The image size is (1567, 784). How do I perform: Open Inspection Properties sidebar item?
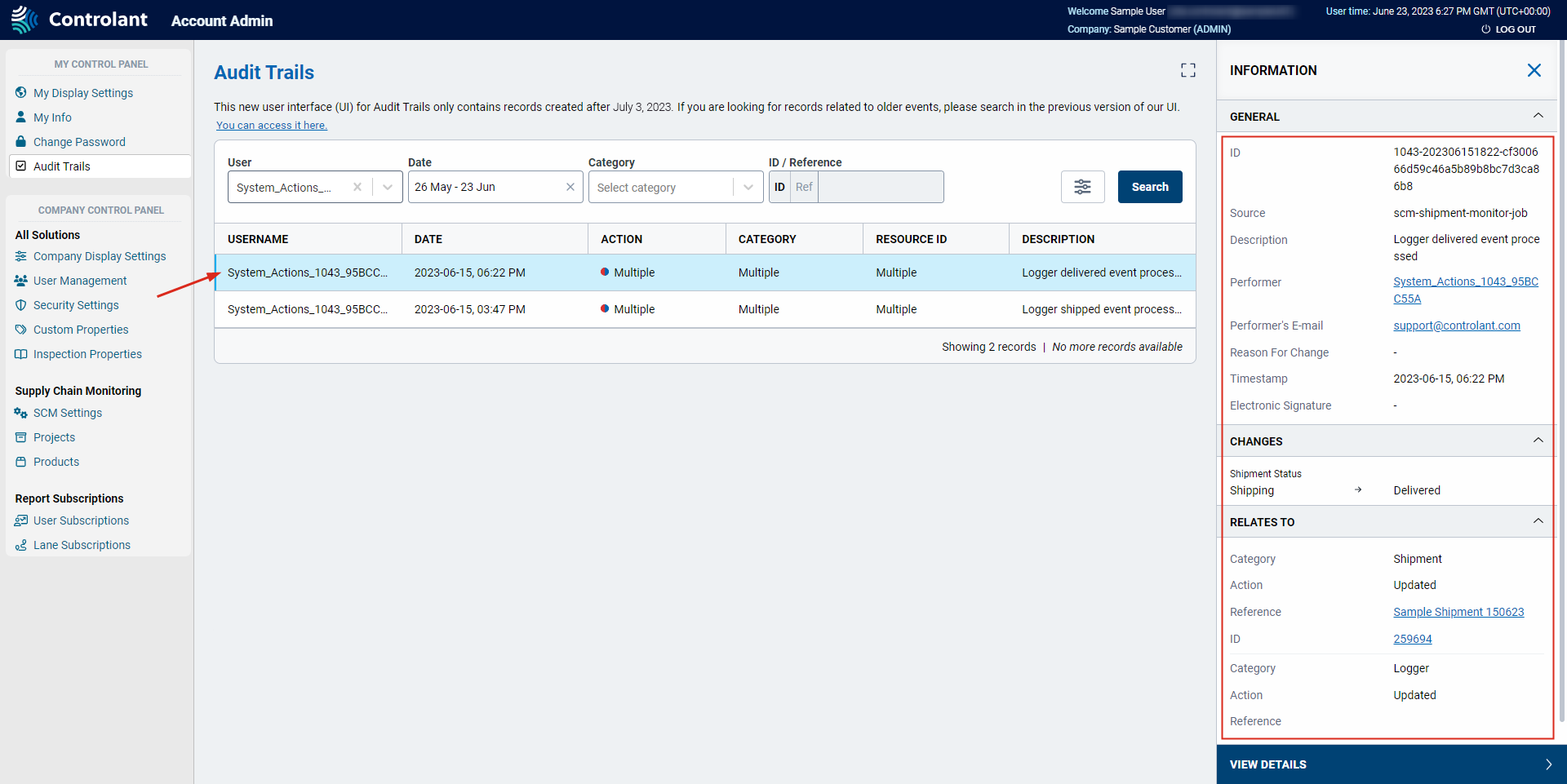87,354
